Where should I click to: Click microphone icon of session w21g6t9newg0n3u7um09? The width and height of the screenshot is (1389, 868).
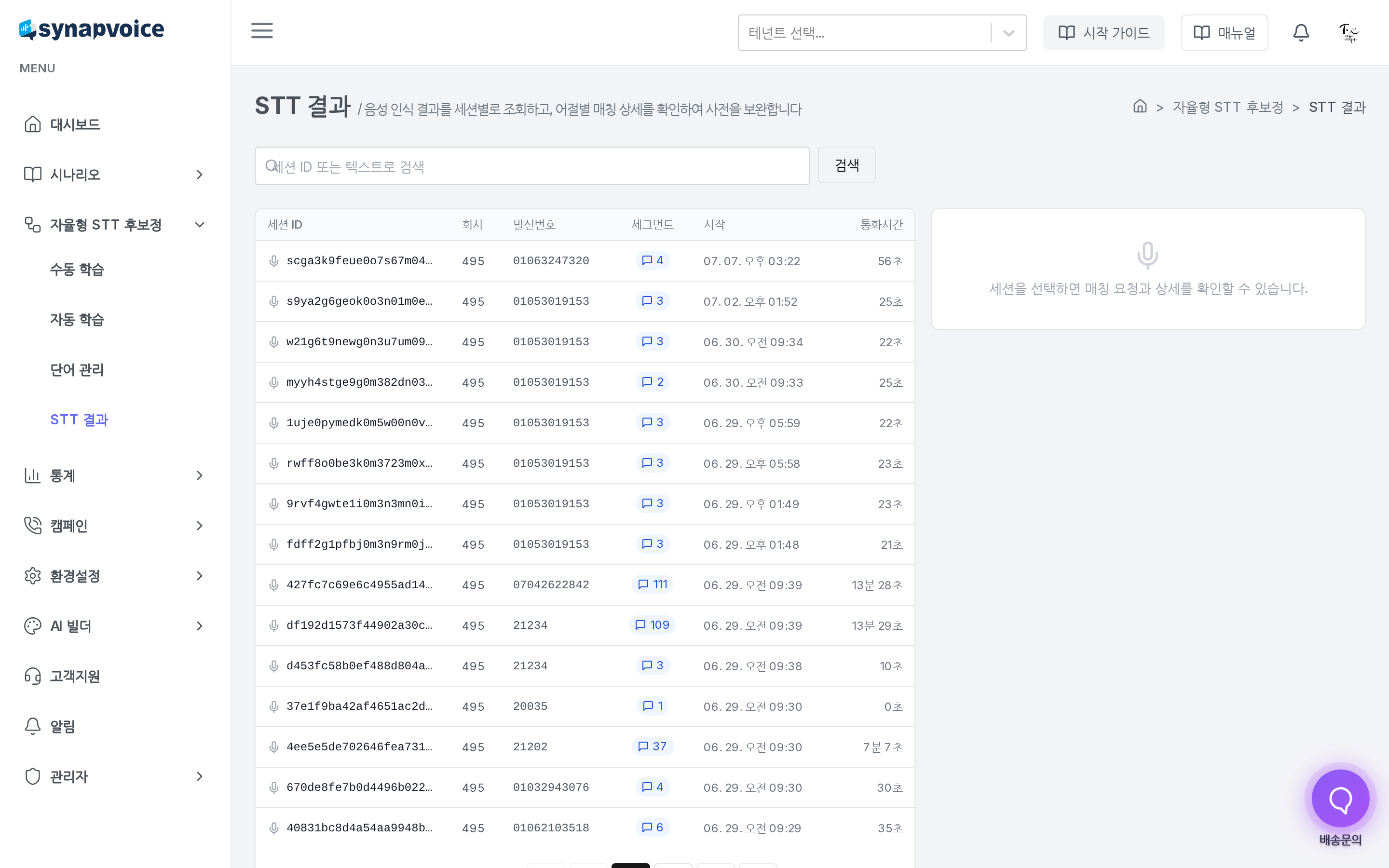(274, 342)
